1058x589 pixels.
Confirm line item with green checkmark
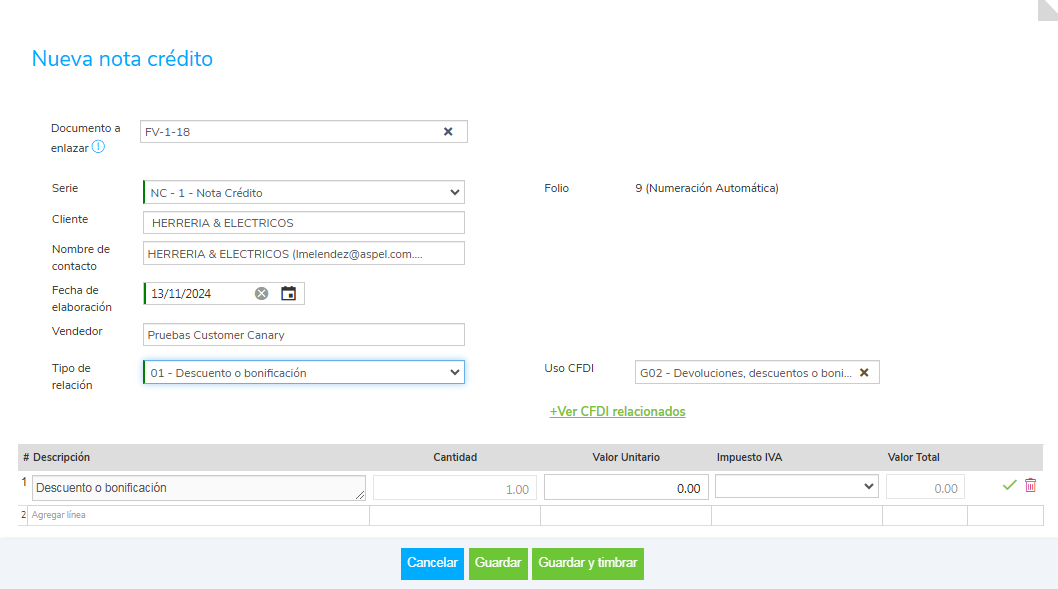coord(1009,485)
